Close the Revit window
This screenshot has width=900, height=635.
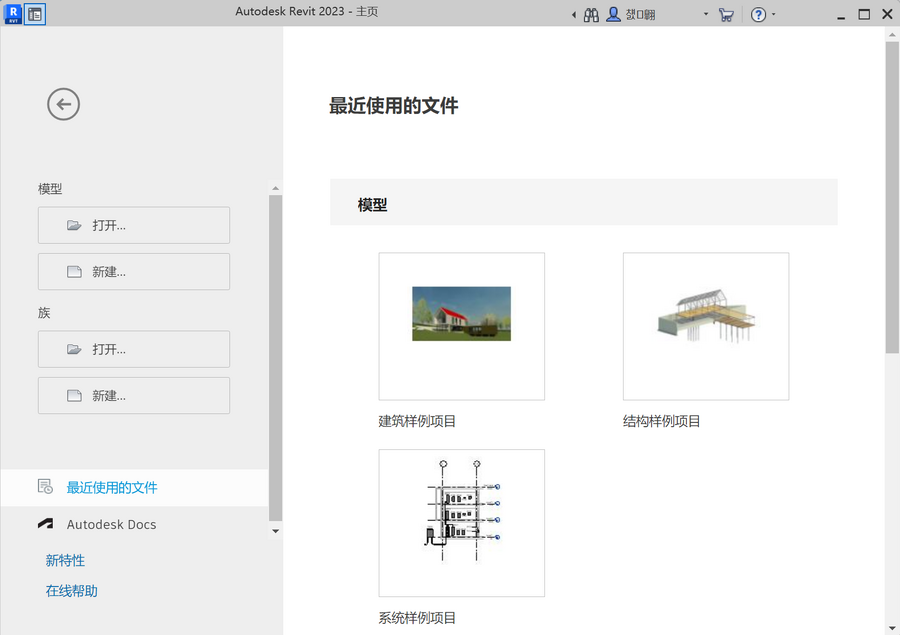click(x=887, y=14)
